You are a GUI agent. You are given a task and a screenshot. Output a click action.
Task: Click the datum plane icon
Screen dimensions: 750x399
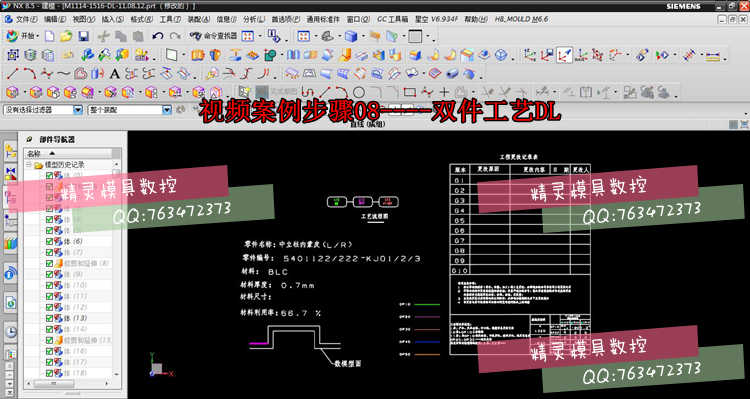coord(172,55)
